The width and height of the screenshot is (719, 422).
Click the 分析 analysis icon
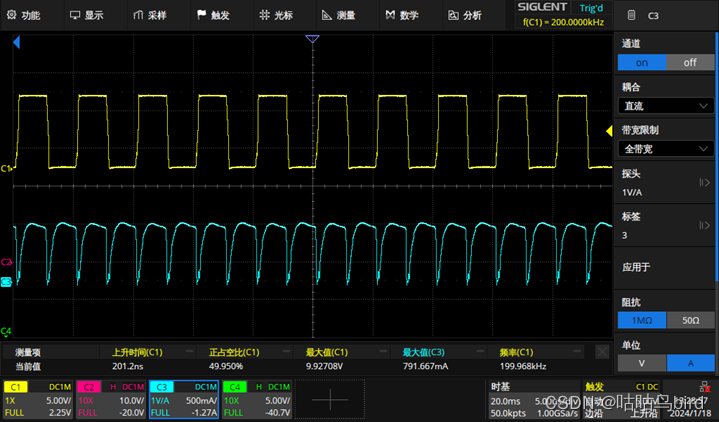click(453, 15)
